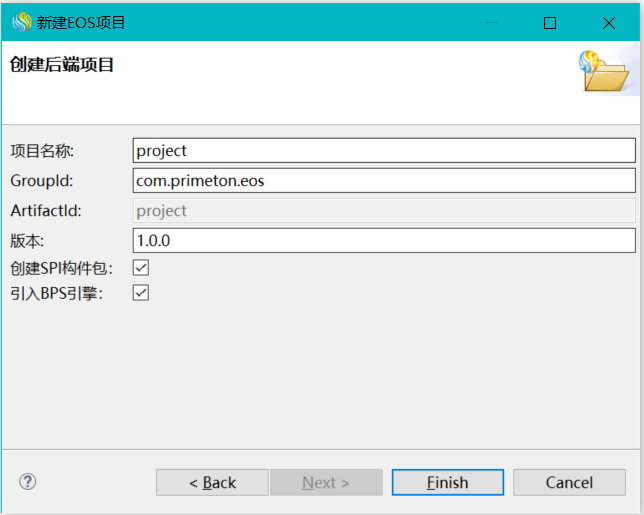
Task: Toggle the 引入BPS引擎 checkbox
Action: (x=141, y=293)
